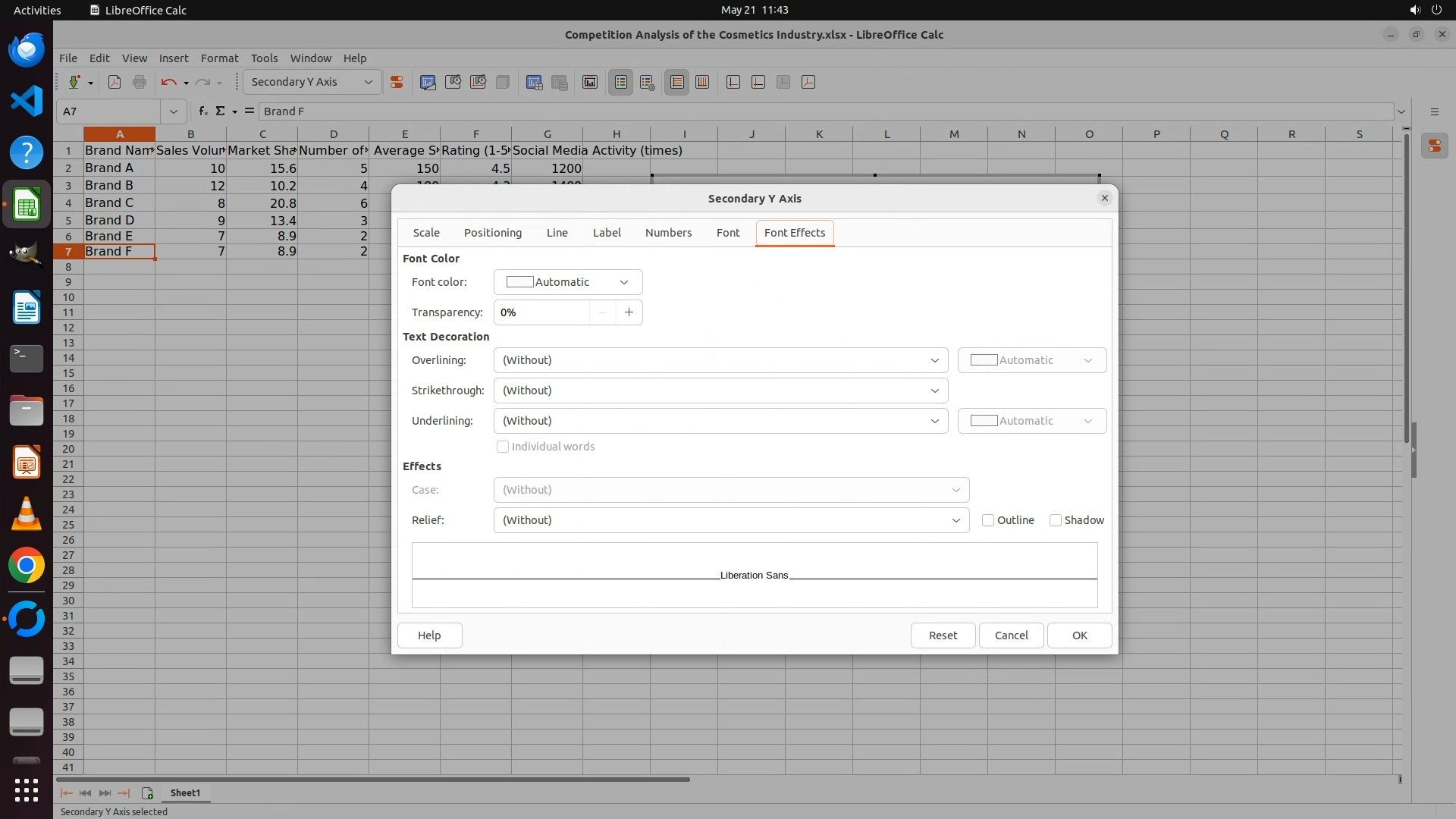Open the Font color picker
This screenshot has width=1456, height=819.
[x=568, y=282]
